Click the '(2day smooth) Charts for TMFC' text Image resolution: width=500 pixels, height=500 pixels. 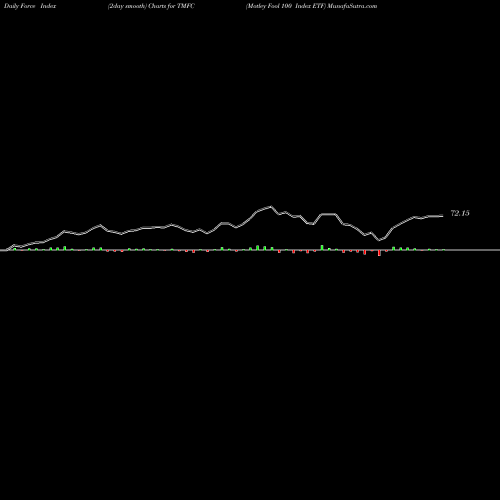click(x=151, y=6)
